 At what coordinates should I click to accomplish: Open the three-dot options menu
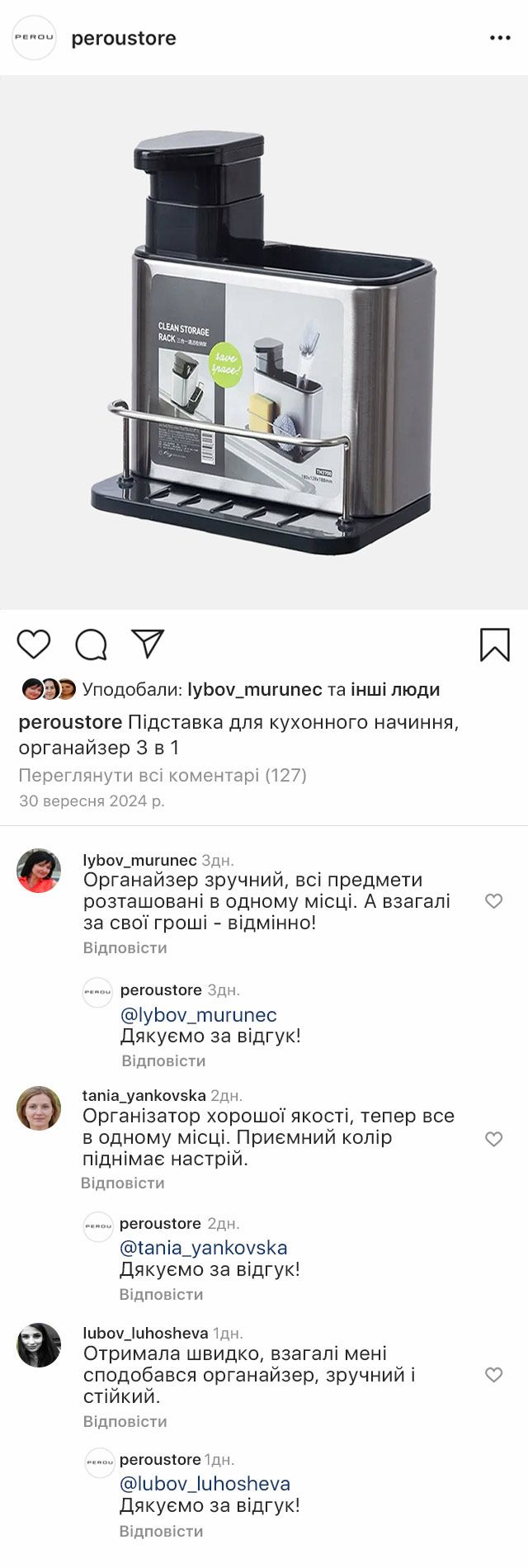[x=500, y=38]
